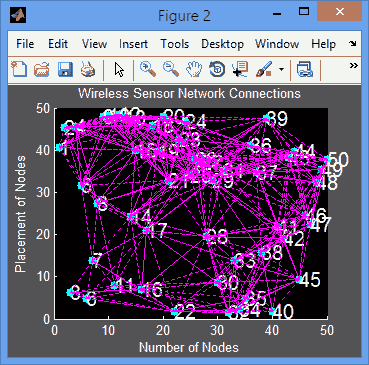
Task: Click node label 42 in the plot
Action: pos(294,239)
